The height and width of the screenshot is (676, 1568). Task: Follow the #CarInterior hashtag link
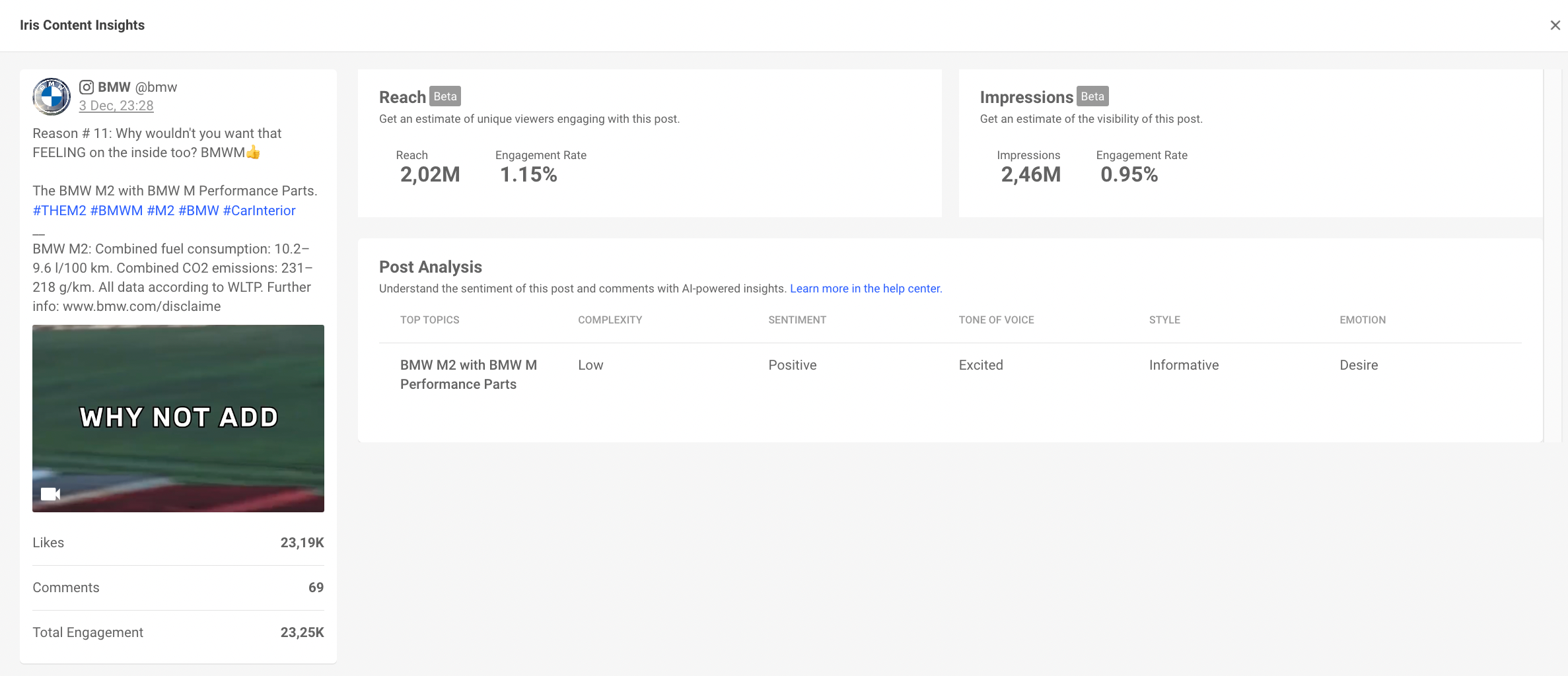pyautogui.click(x=259, y=211)
